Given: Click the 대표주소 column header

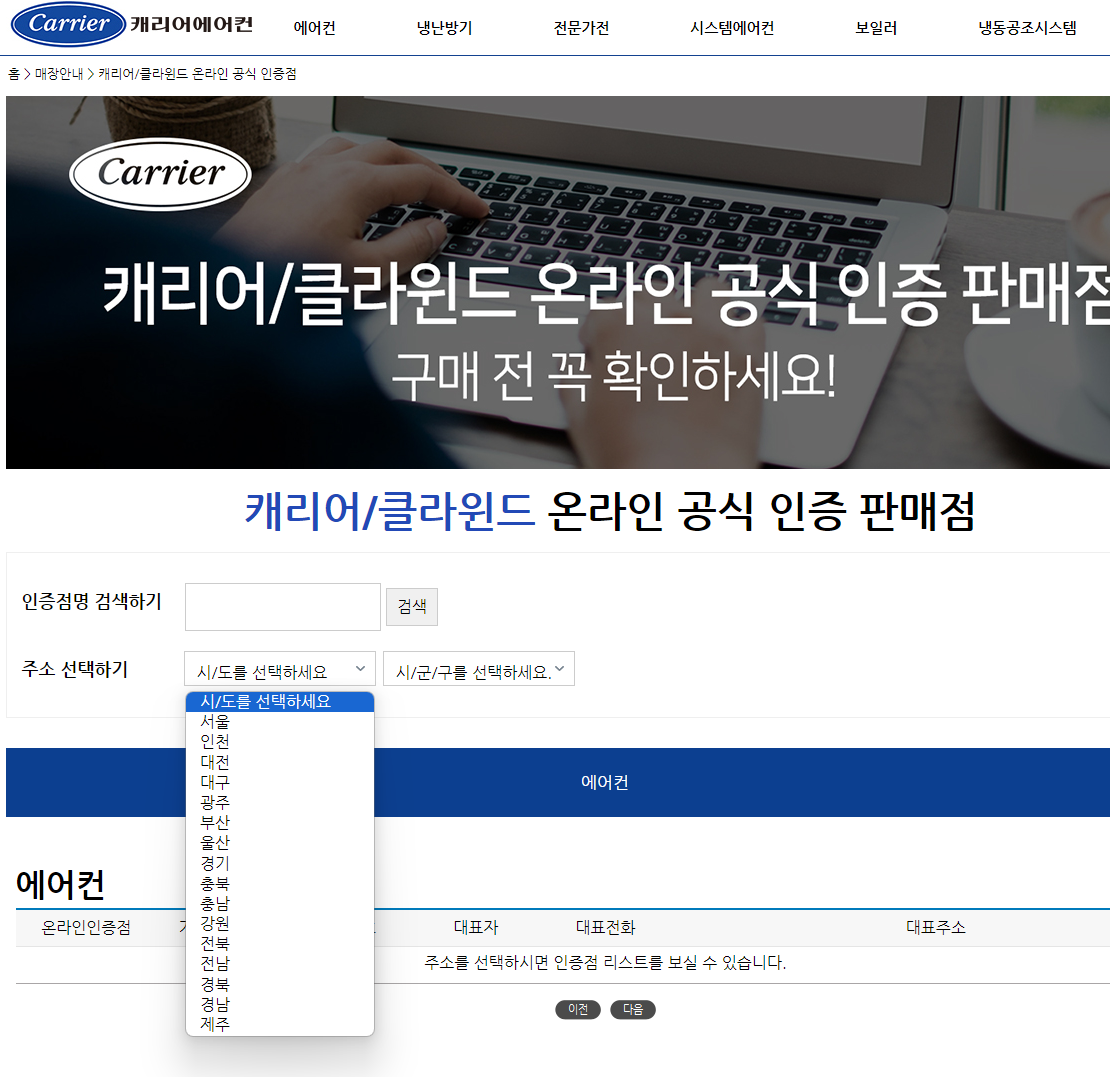Looking at the screenshot, I should [935, 928].
